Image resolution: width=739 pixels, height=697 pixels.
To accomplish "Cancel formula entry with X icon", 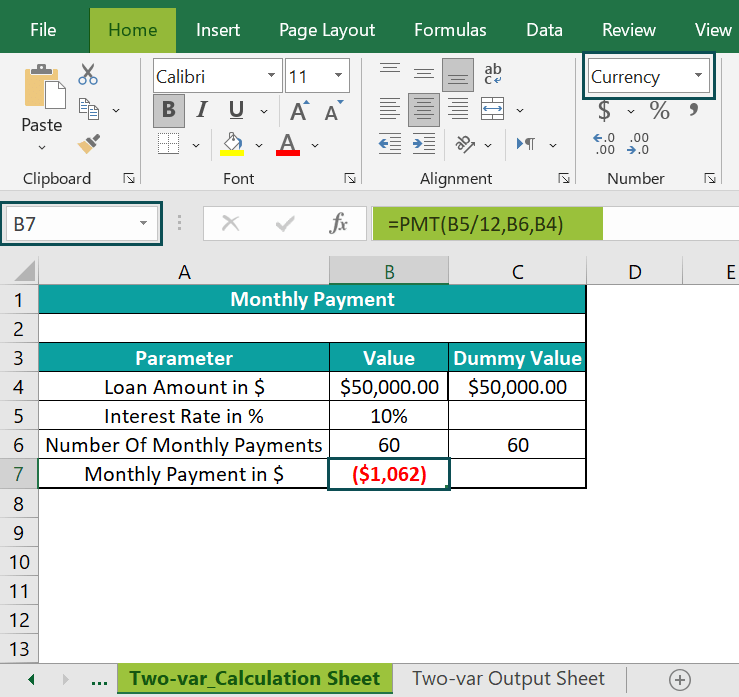I will pyautogui.click(x=230, y=223).
